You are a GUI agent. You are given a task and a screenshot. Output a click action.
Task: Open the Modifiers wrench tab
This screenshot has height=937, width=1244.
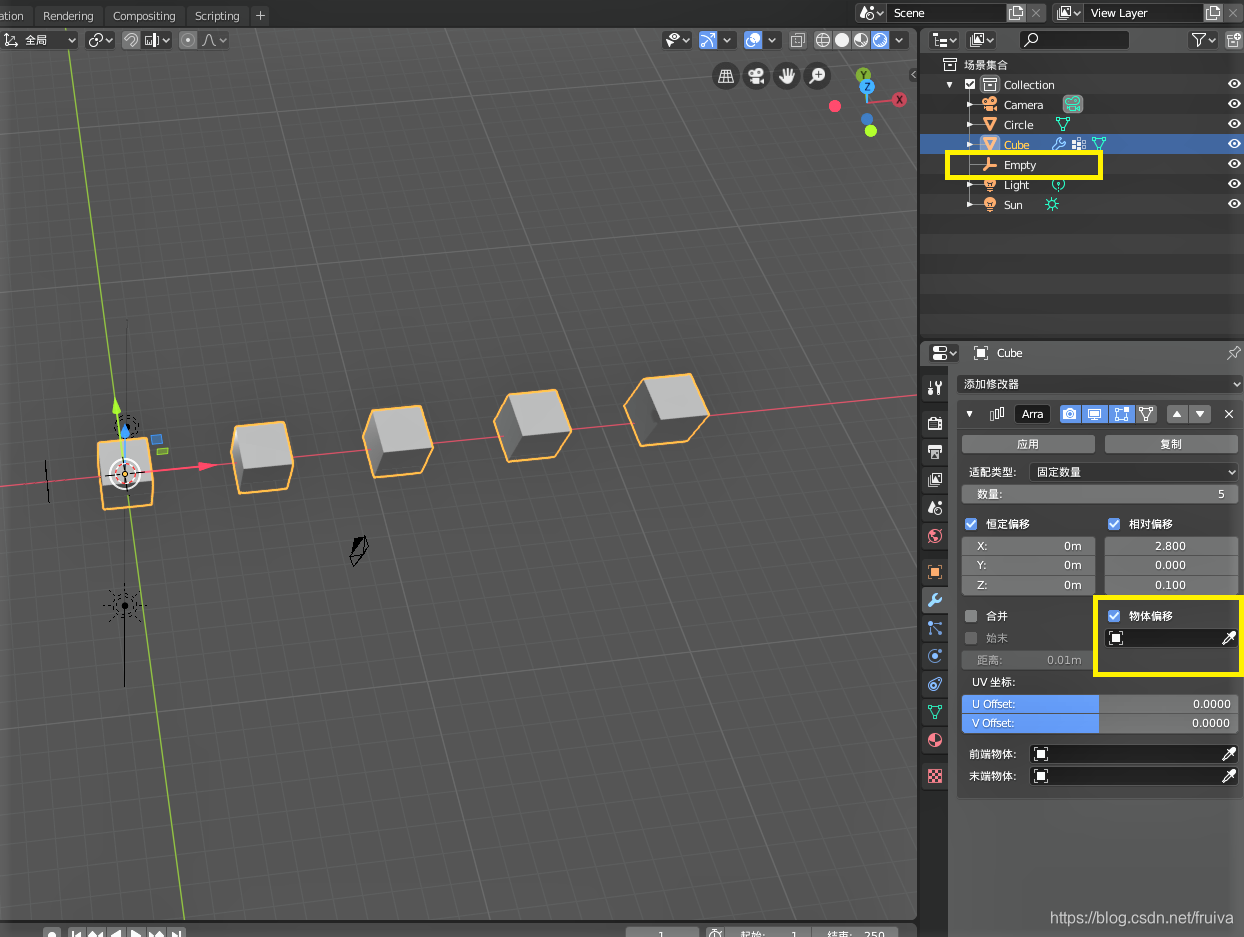pos(935,600)
